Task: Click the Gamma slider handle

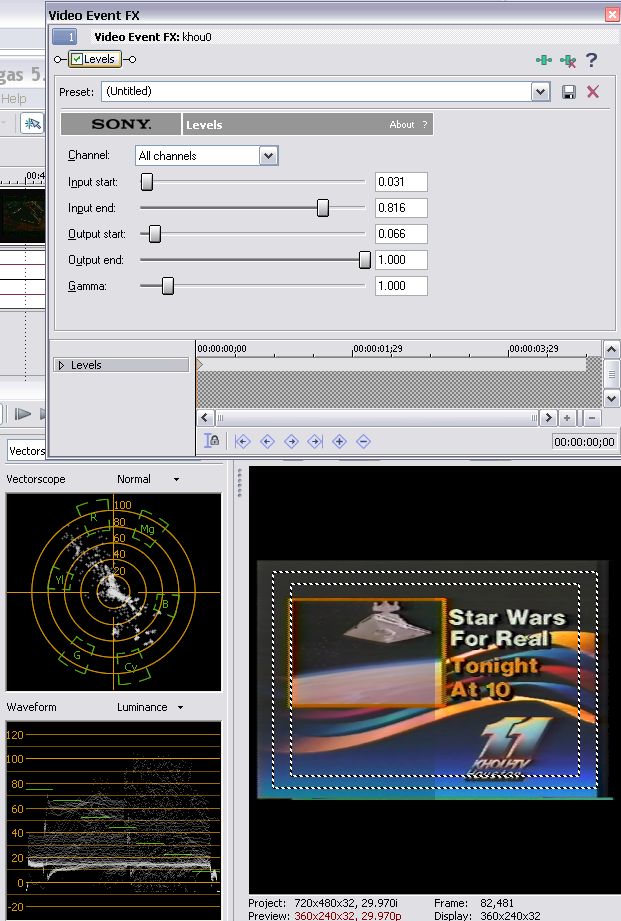Action: [168, 285]
